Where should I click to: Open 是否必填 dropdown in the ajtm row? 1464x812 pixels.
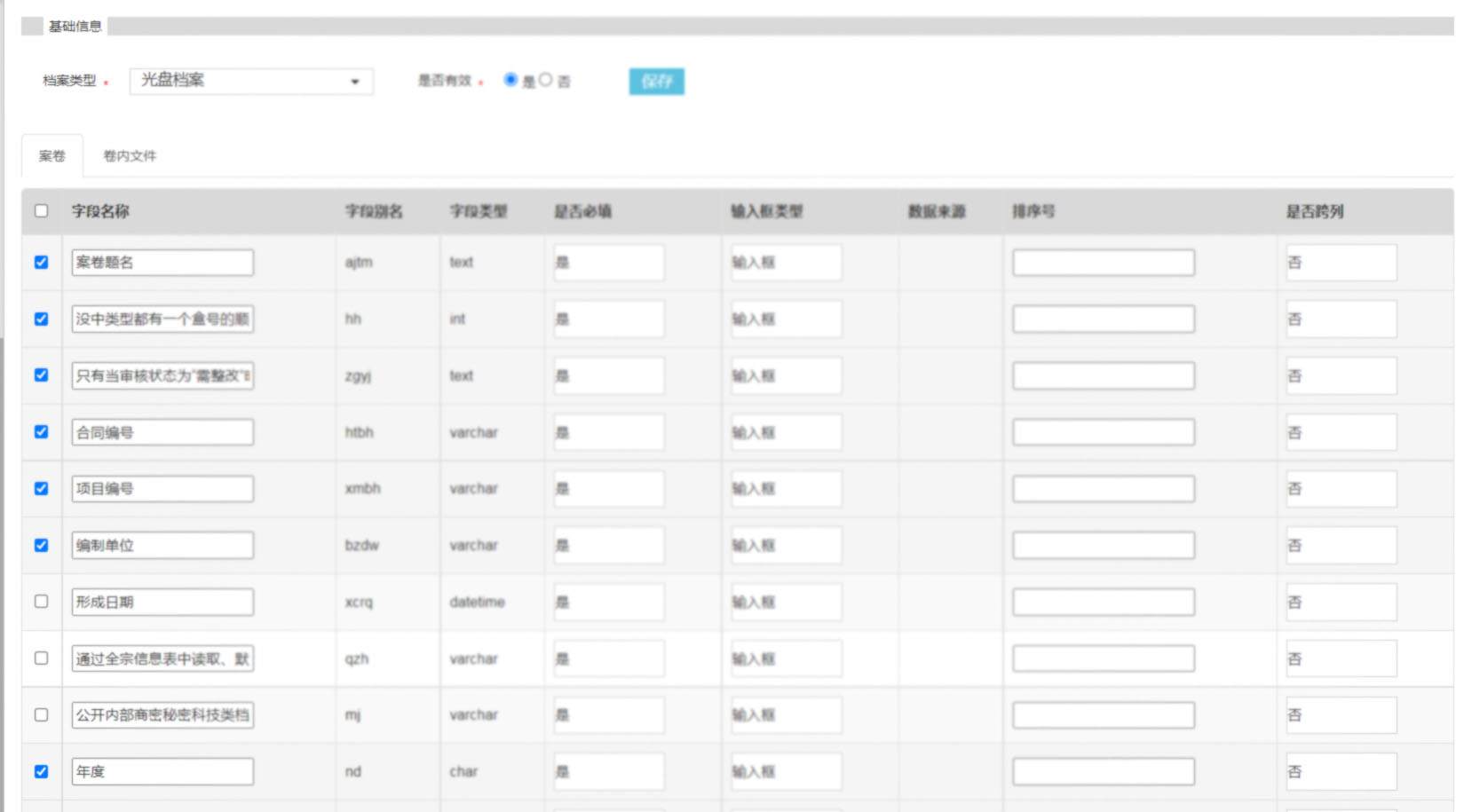point(608,263)
